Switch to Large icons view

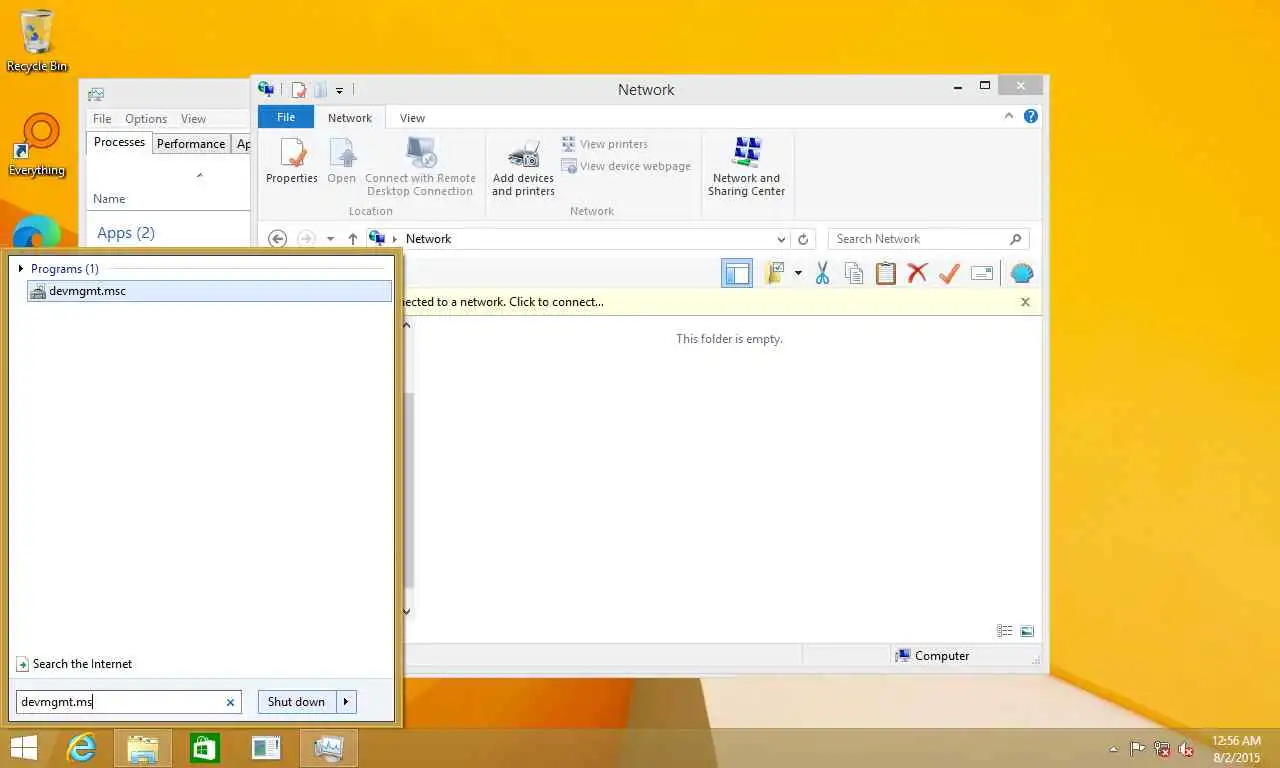(1027, 631)
